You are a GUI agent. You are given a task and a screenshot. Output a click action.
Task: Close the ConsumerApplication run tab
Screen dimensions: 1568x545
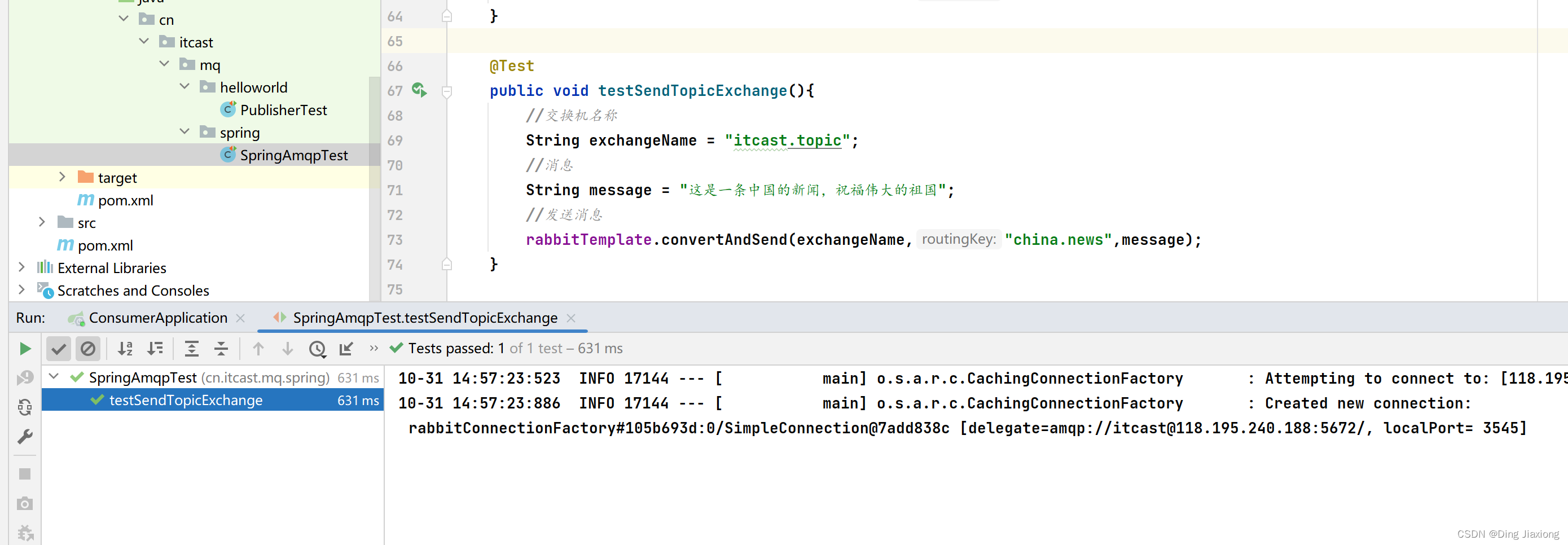pyautogui.click(x=240, y=318)
